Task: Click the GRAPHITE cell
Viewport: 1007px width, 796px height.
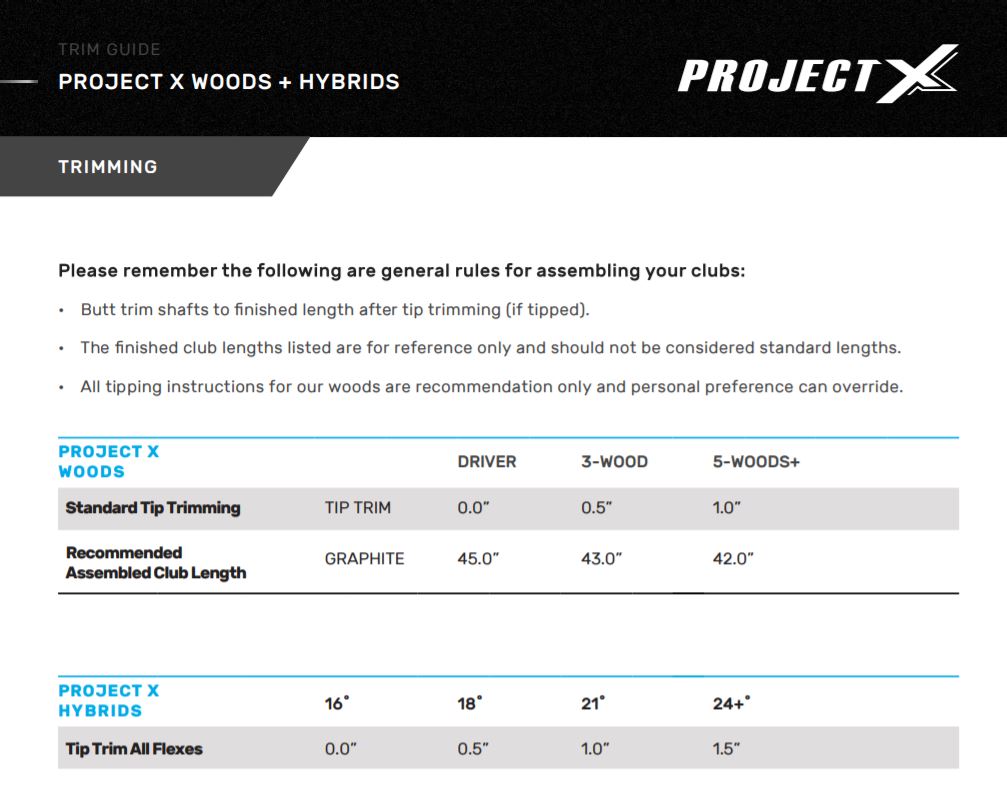Action: point(364,559)
